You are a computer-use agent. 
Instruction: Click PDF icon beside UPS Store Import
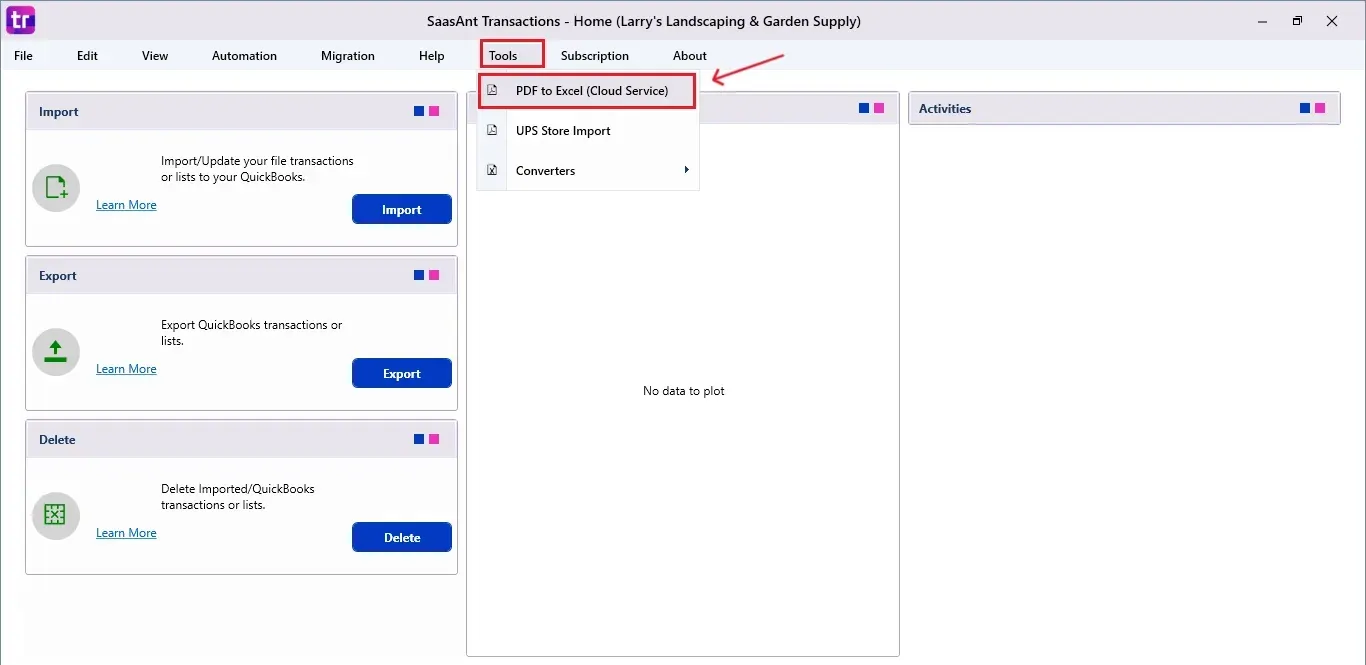click(492, 130)
